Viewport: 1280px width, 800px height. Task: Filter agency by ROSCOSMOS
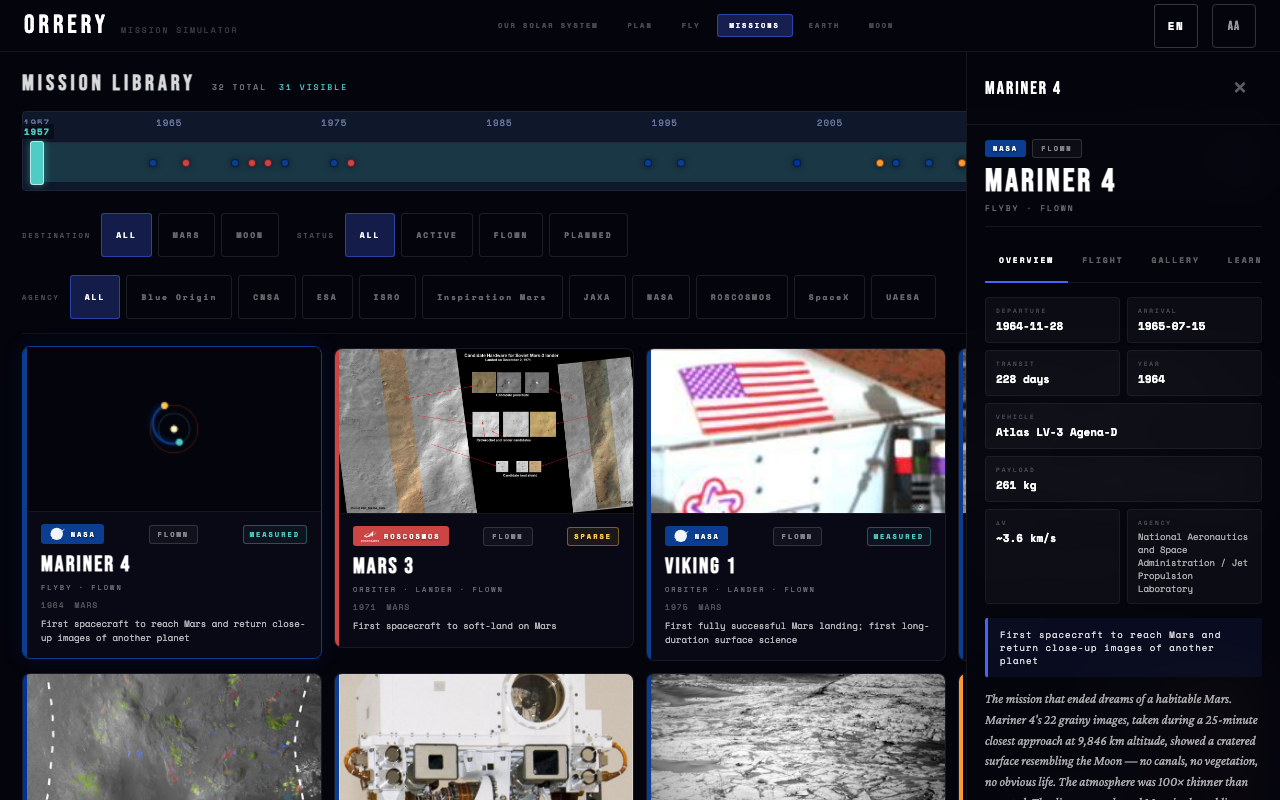point(742,297)
